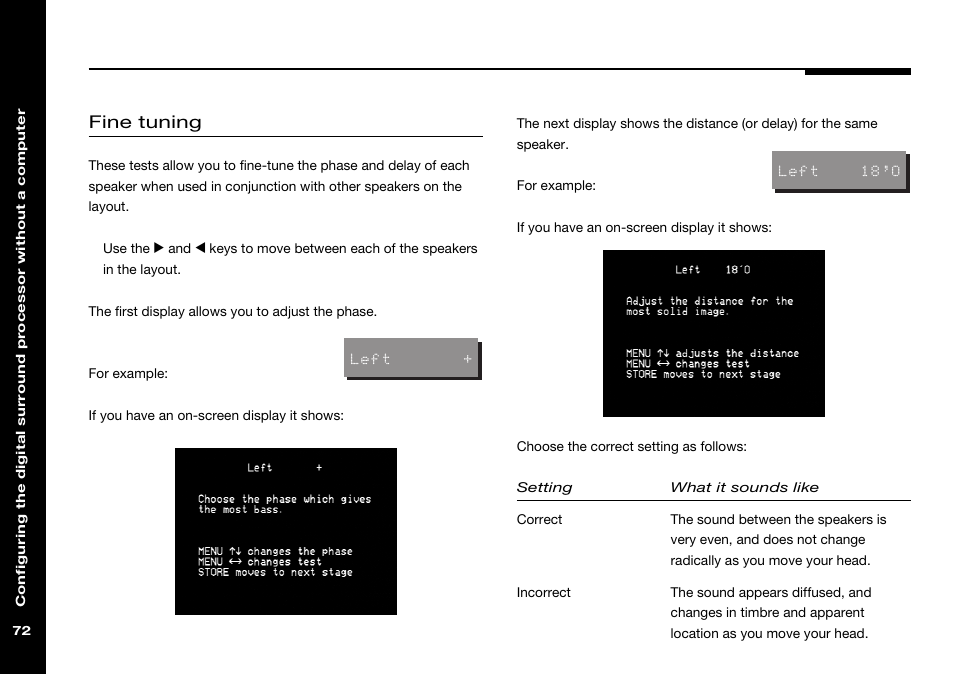
Task: Click the distance on-screen display image
Action: point(714,333)
